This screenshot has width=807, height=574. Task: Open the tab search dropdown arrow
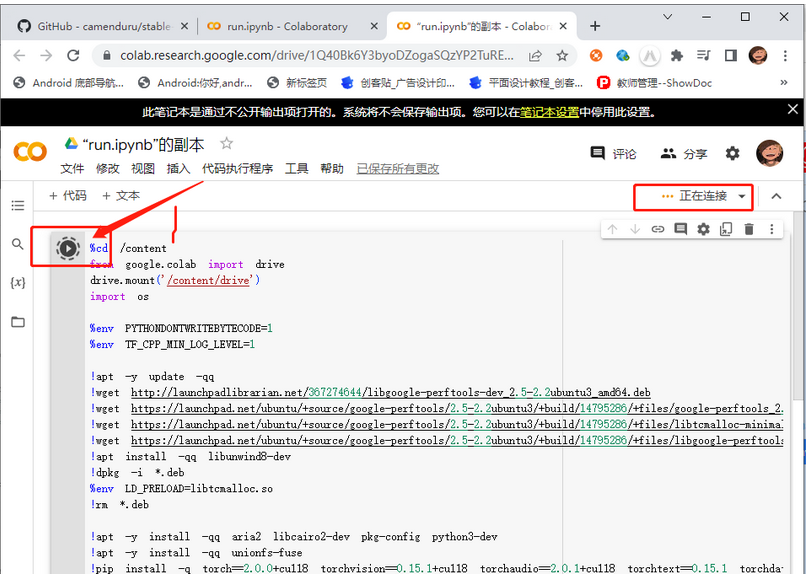point(668,17)
